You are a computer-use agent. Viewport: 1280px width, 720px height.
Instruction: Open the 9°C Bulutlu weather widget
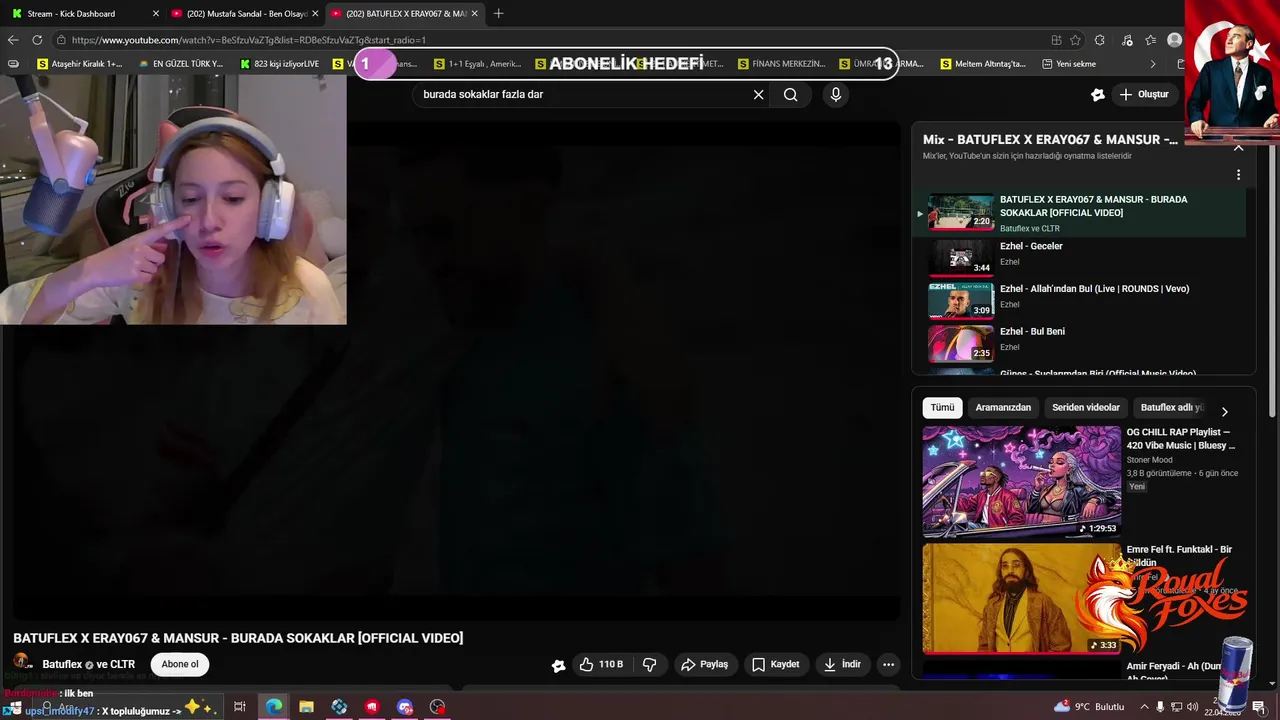1089,707
